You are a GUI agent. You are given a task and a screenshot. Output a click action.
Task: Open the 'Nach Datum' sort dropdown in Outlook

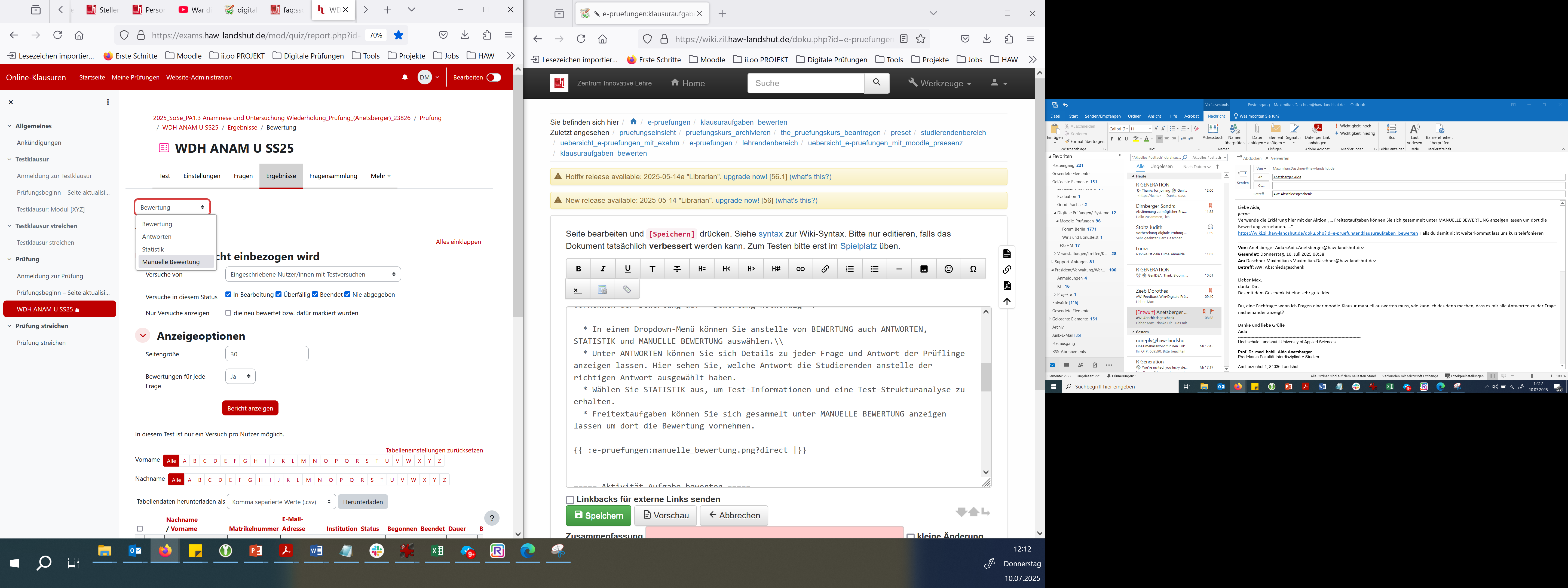(1196, 167)
